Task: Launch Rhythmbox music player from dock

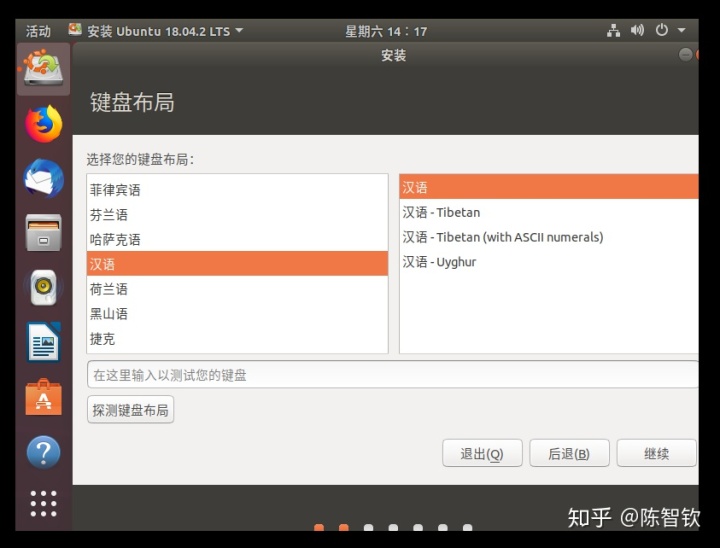Action: point(43,288)
